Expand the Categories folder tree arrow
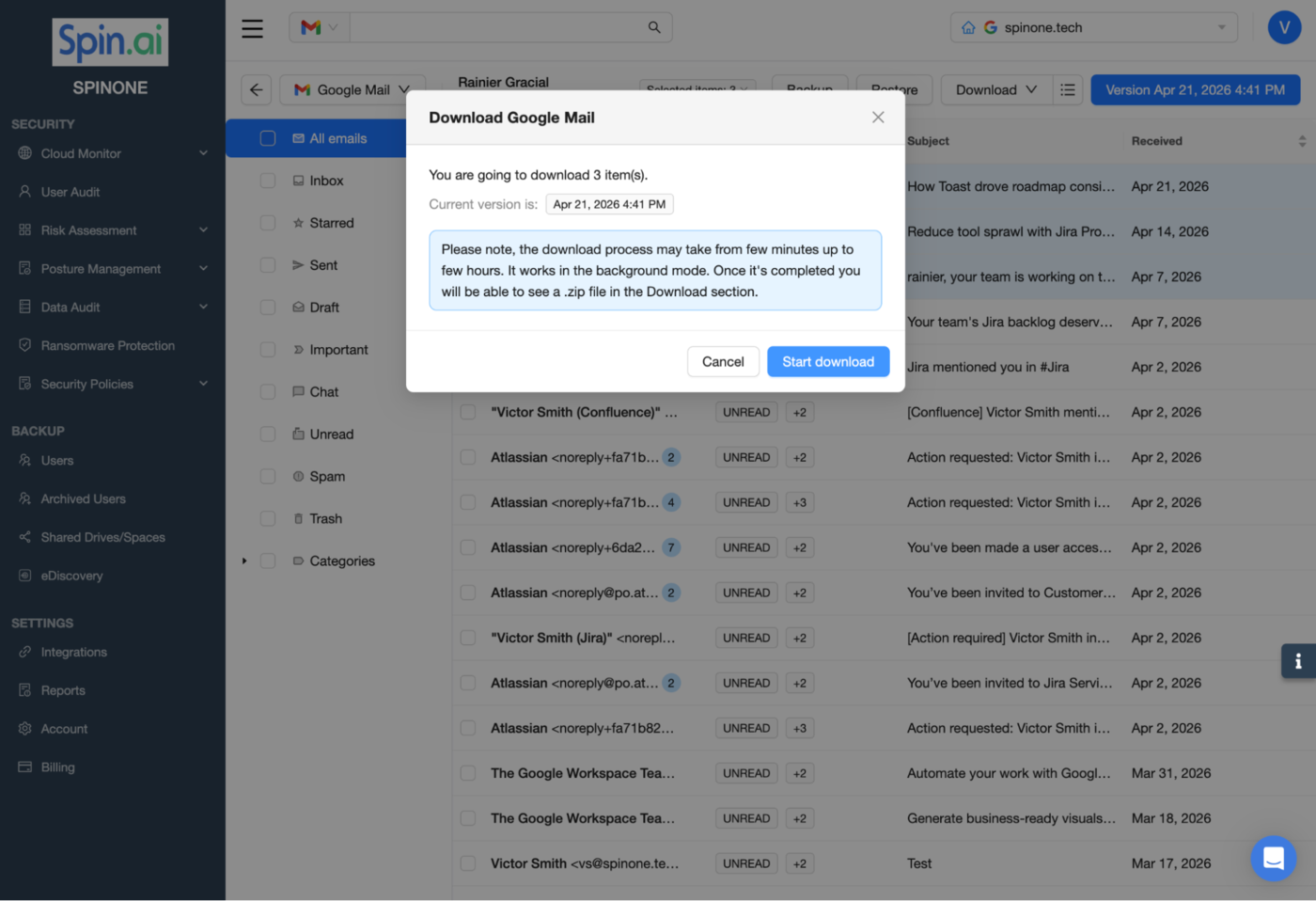Viewport: 1316px width, 901px height. [244, 561]
